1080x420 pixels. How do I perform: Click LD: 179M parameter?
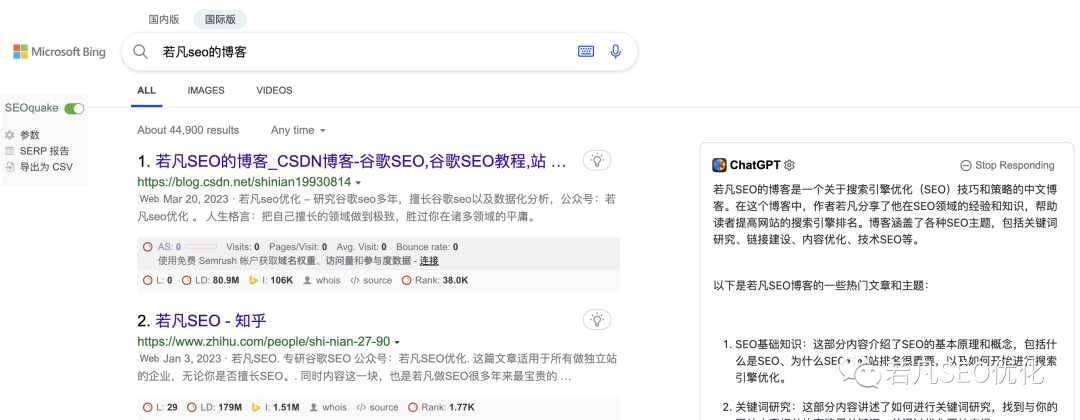coord(214,407)
